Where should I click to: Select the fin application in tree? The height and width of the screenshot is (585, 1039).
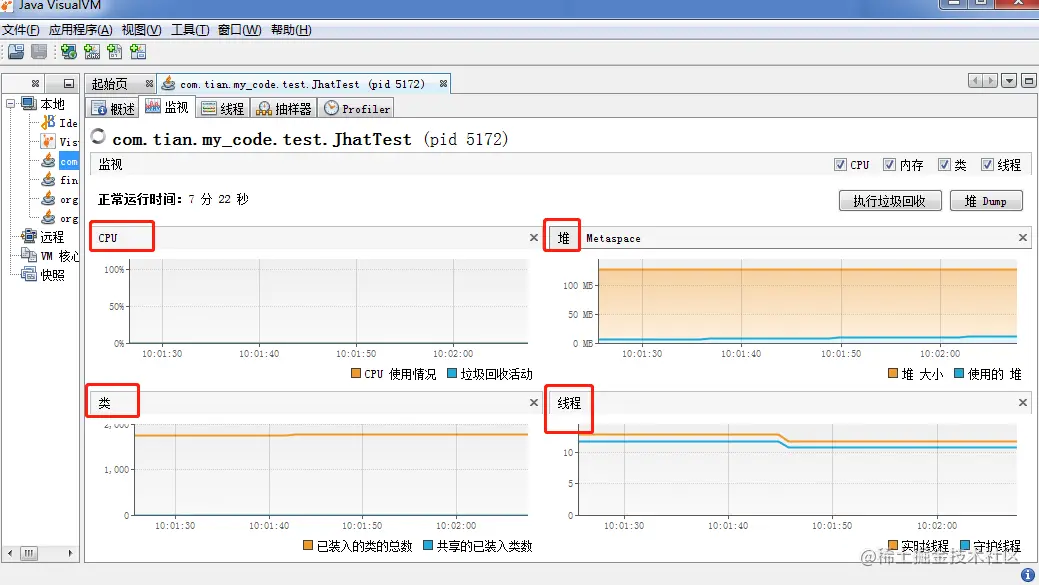(x=60, y=180)
